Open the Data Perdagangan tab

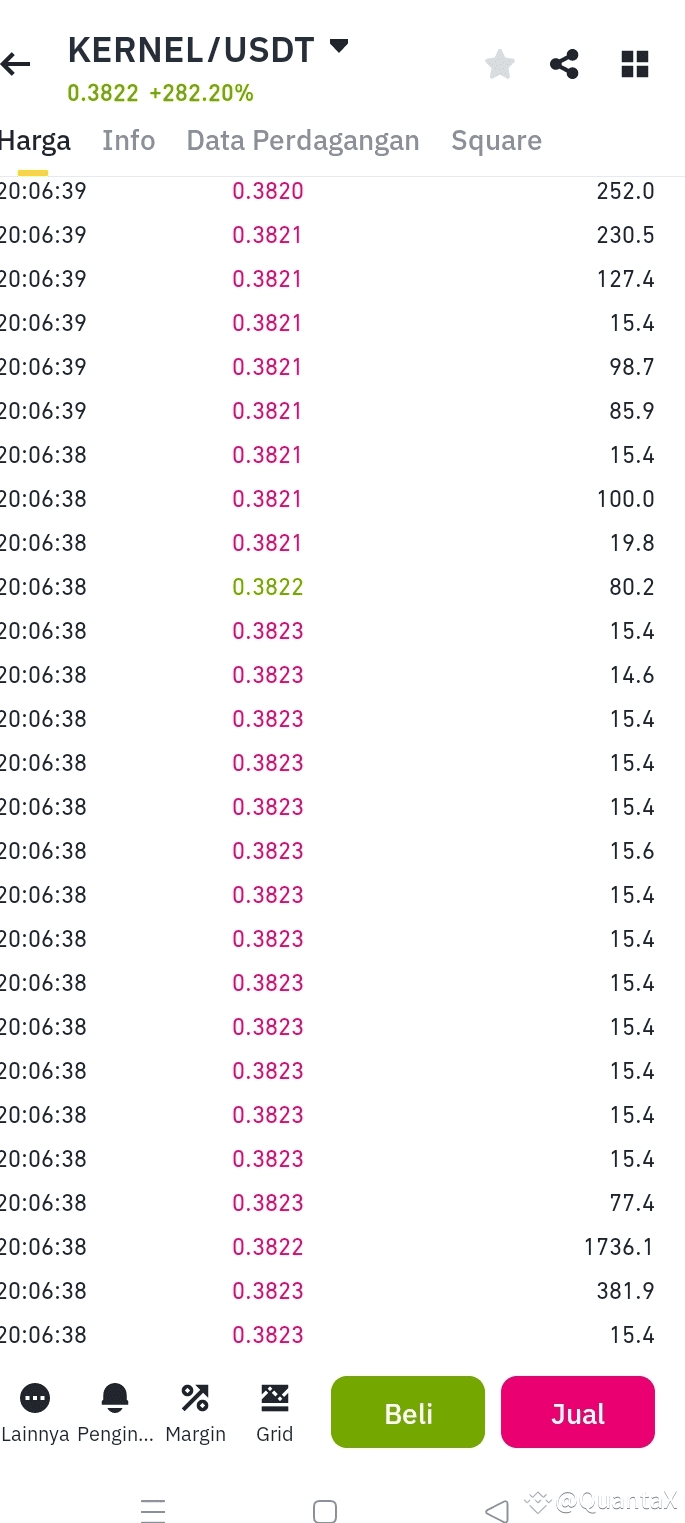[x=303, y=141]
